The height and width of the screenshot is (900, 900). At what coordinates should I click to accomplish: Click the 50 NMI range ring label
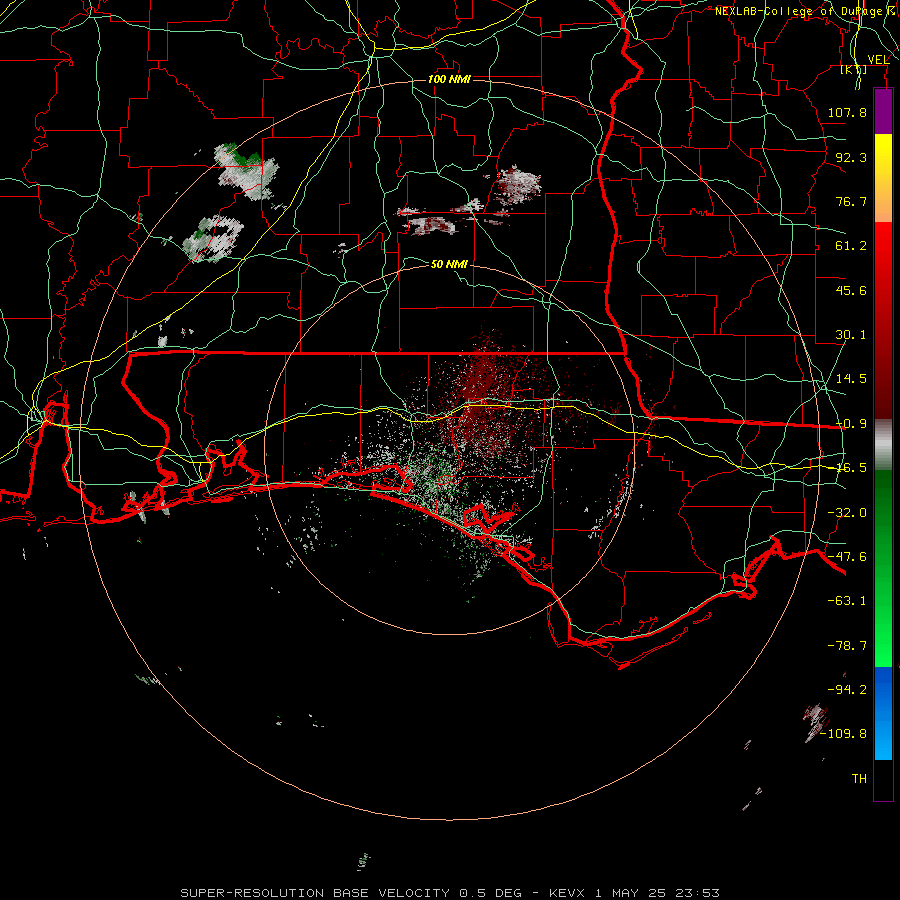pyautogui.click(x=449, y=264)
